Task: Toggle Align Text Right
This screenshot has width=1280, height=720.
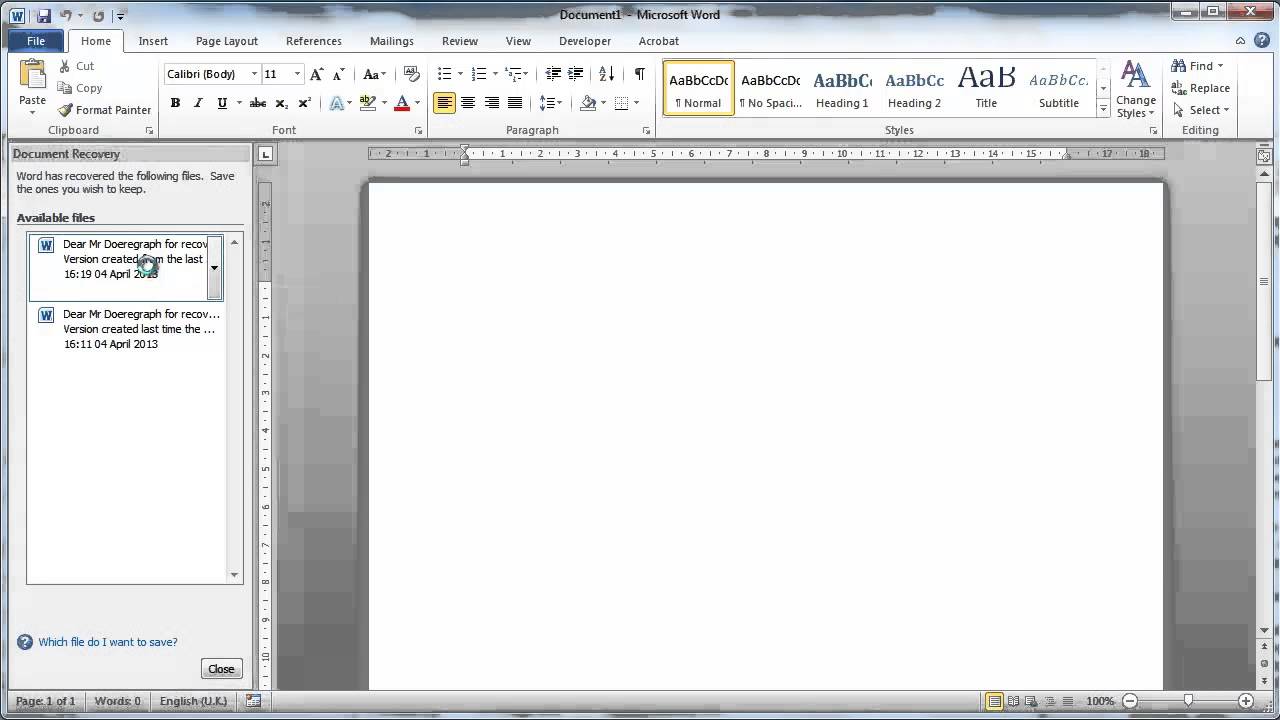Action: [x=491, y=103]
